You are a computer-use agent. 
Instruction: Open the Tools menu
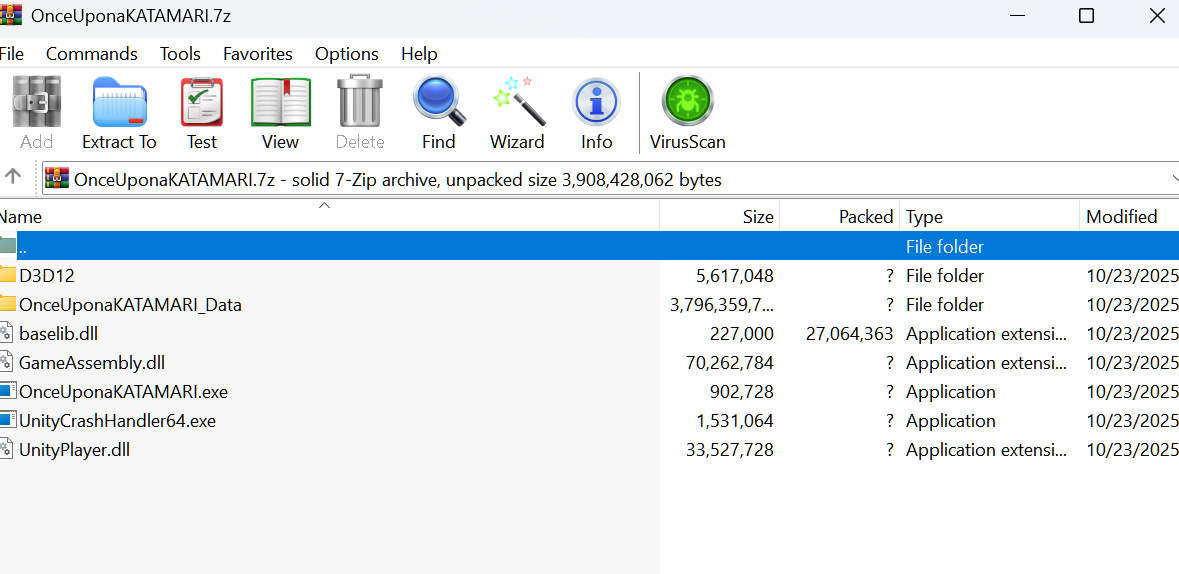coord(180,54)
